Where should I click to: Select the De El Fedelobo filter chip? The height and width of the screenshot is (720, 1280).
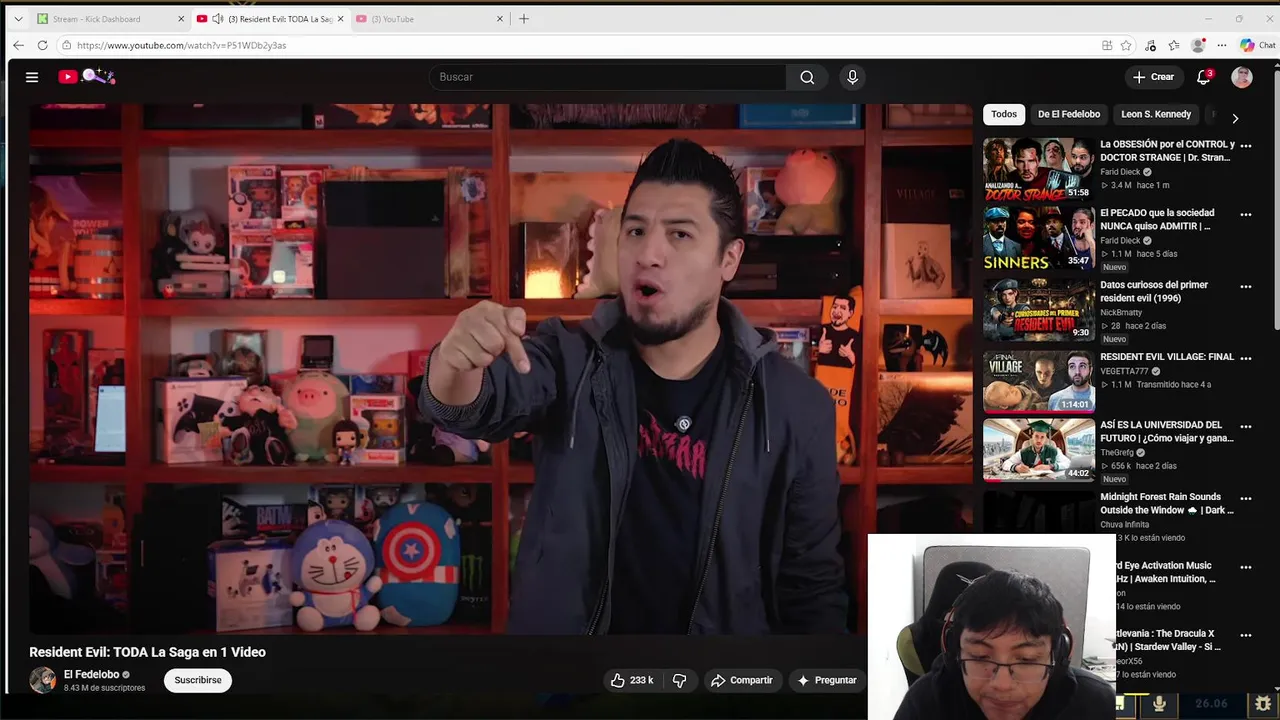1068,114
